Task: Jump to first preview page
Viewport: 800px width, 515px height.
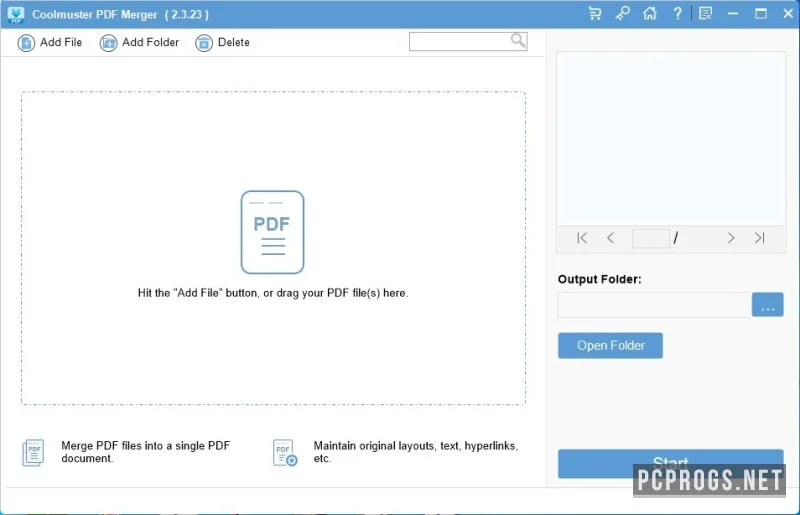Action: pyautogui.click(x=582, y=238)
